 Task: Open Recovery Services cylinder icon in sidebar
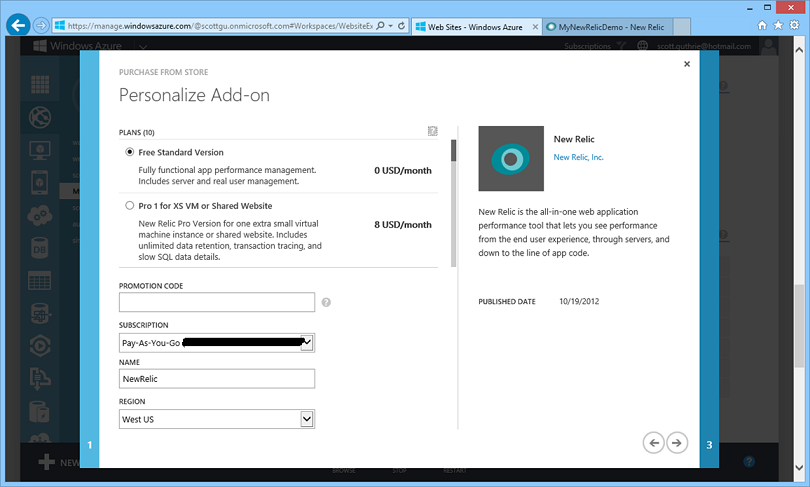[40, 412]
